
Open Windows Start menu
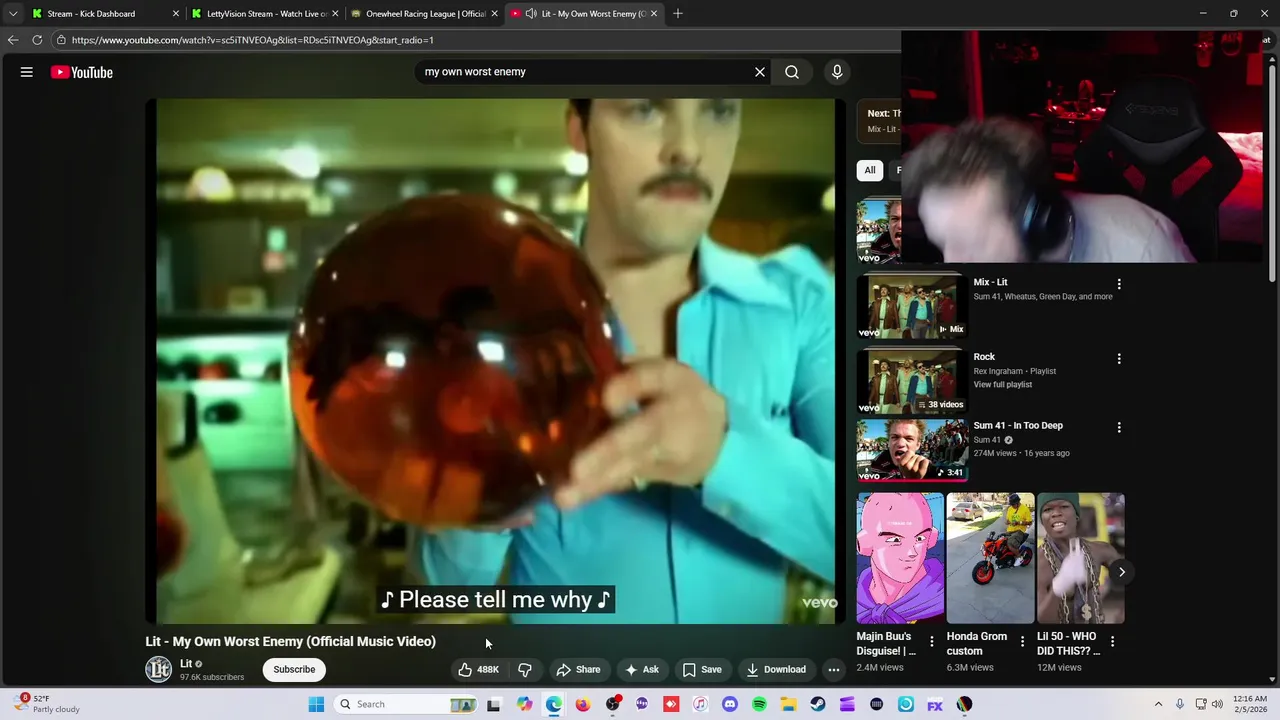click(x=316, y=704)
